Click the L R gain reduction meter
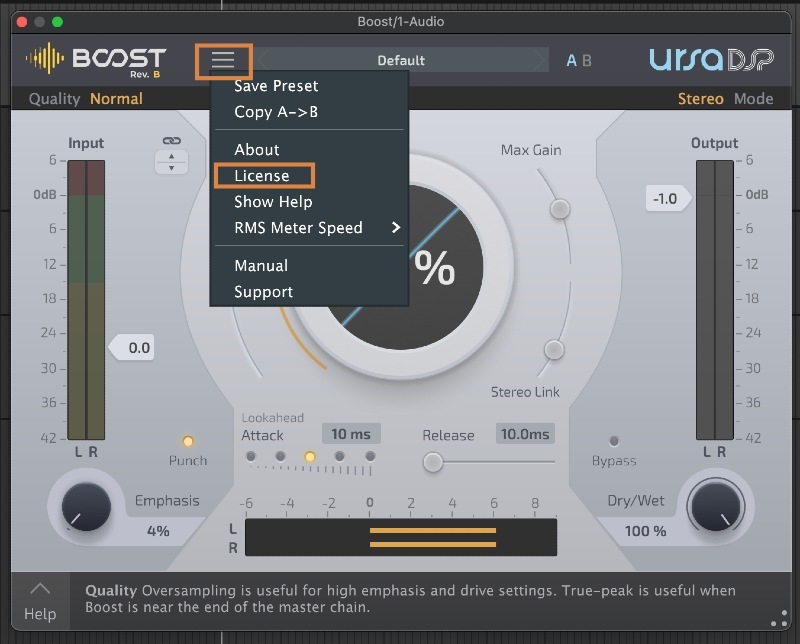 [401, 537]
